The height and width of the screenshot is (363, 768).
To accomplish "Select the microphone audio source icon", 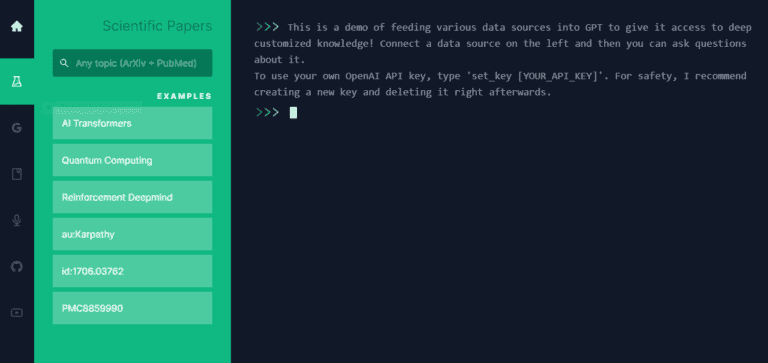I will click(x=17, y=220).
